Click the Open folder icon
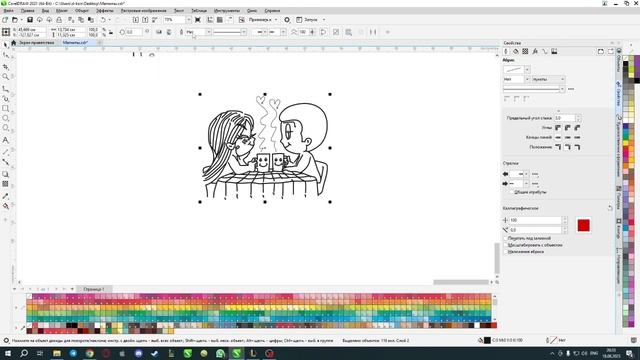The width and height of the screenshot is (640, 360). (x=15, y=20)
